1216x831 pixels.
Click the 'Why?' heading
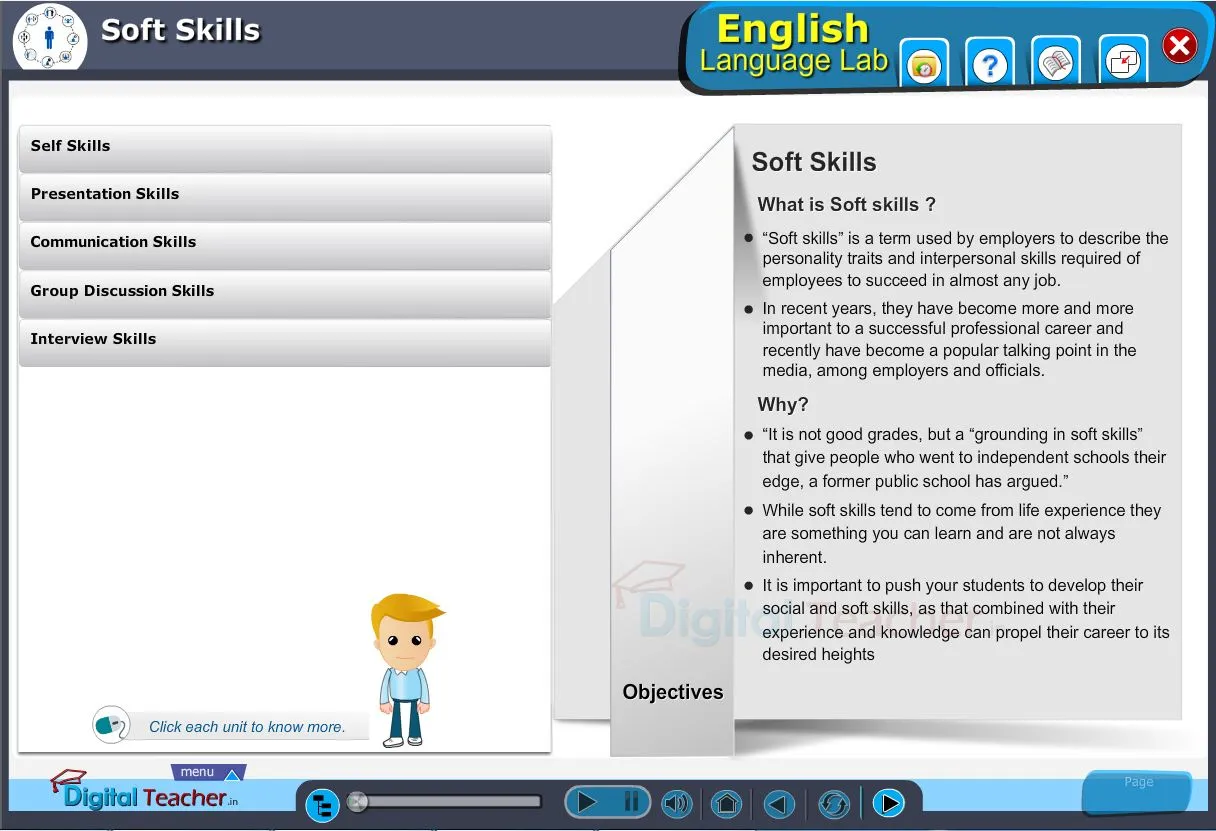tap(783, 405)
